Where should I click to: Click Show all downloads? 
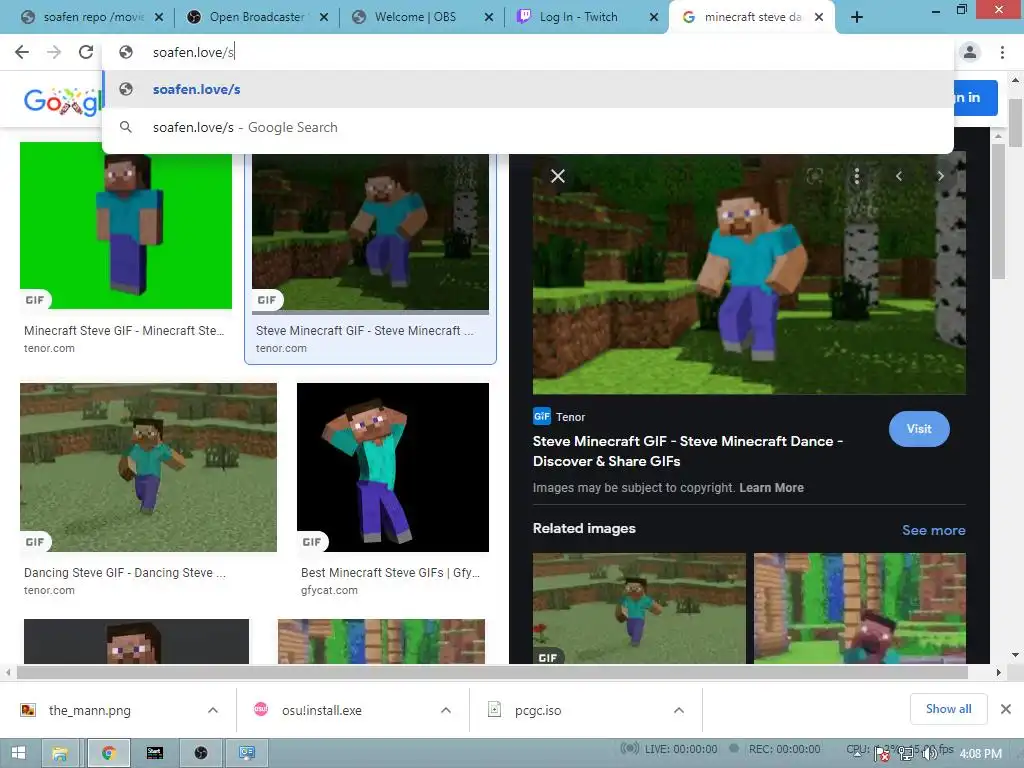[x=948, y=709]
